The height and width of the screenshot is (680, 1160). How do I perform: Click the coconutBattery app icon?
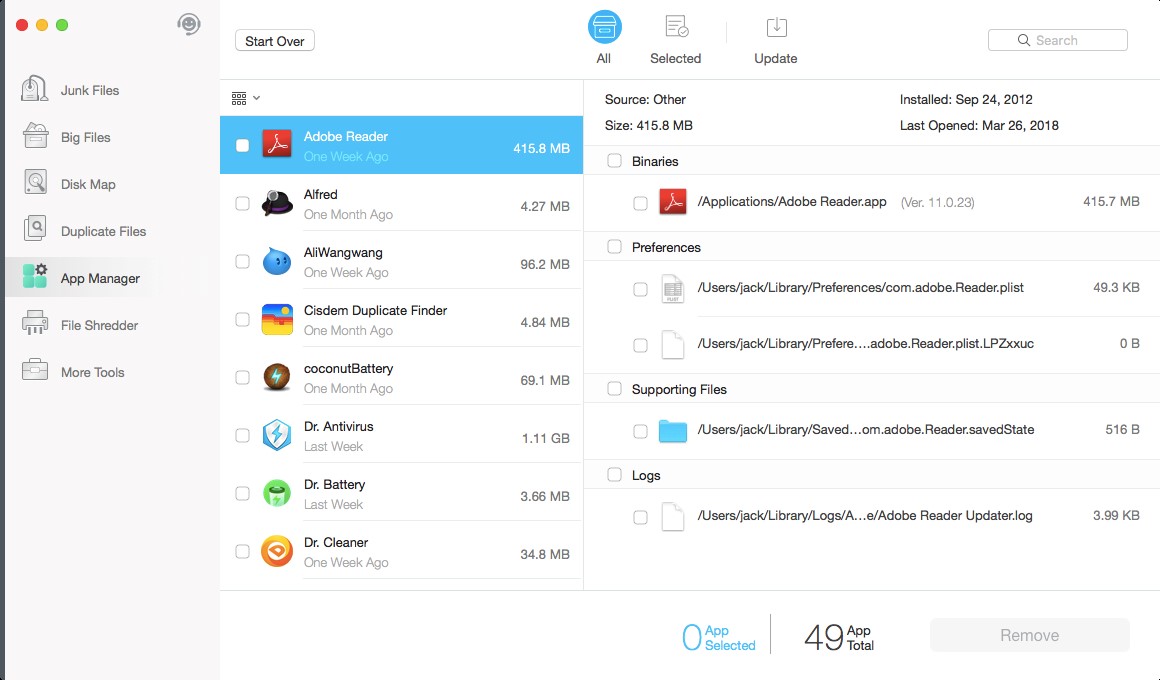277,378
